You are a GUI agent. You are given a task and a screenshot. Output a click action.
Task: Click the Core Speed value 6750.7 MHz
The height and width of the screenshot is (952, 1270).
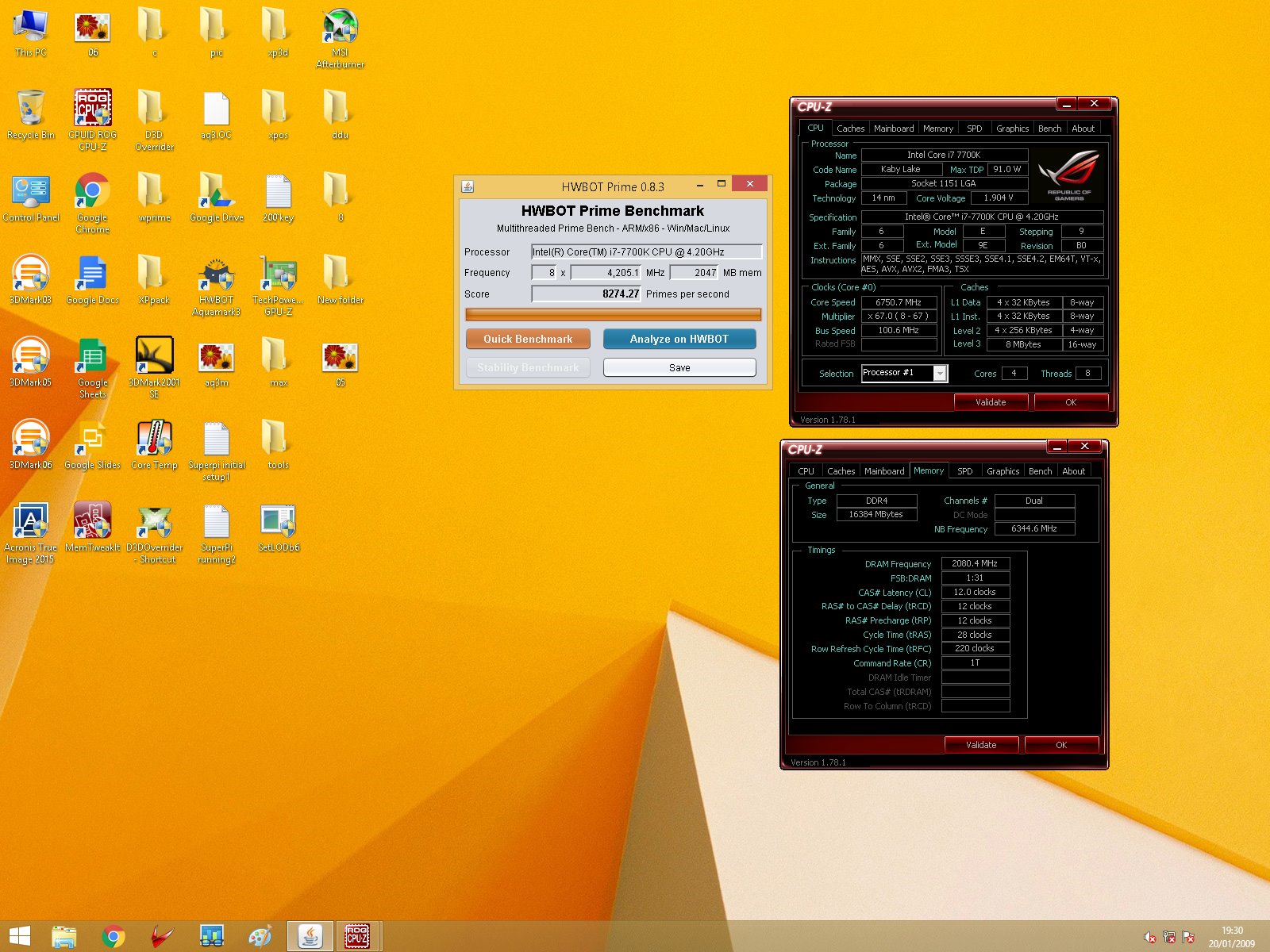[899, 302]
